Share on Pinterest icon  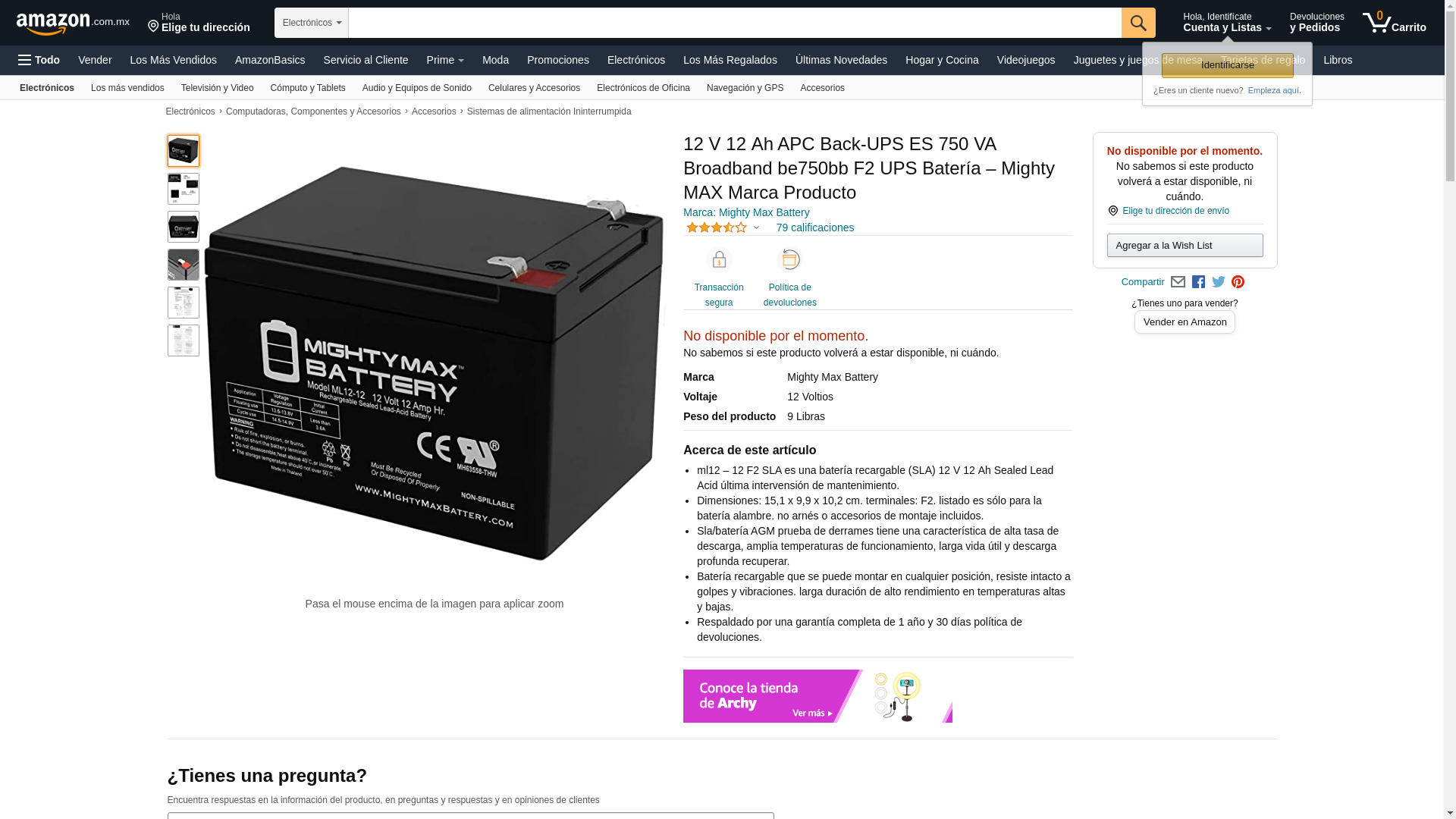[1238, 282]
